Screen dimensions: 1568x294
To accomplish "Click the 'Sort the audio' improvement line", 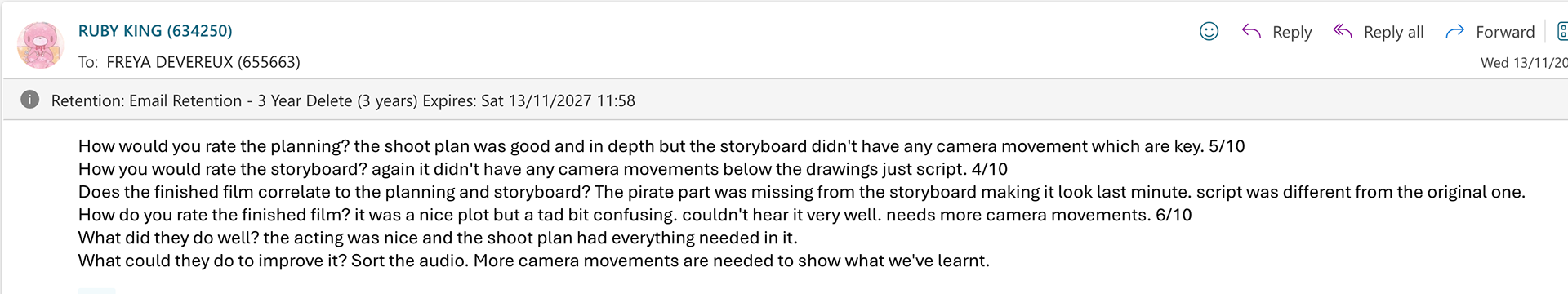I will [534, 261].
